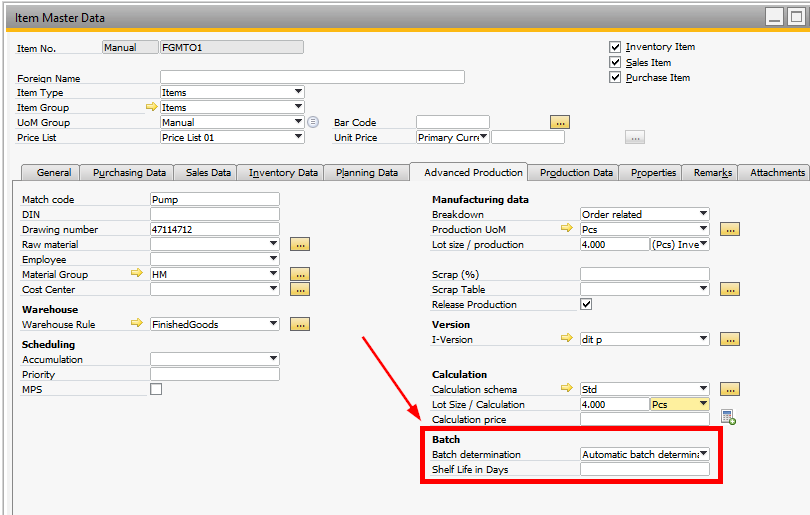Click the Shelf Life in Days field

point(644,469)
